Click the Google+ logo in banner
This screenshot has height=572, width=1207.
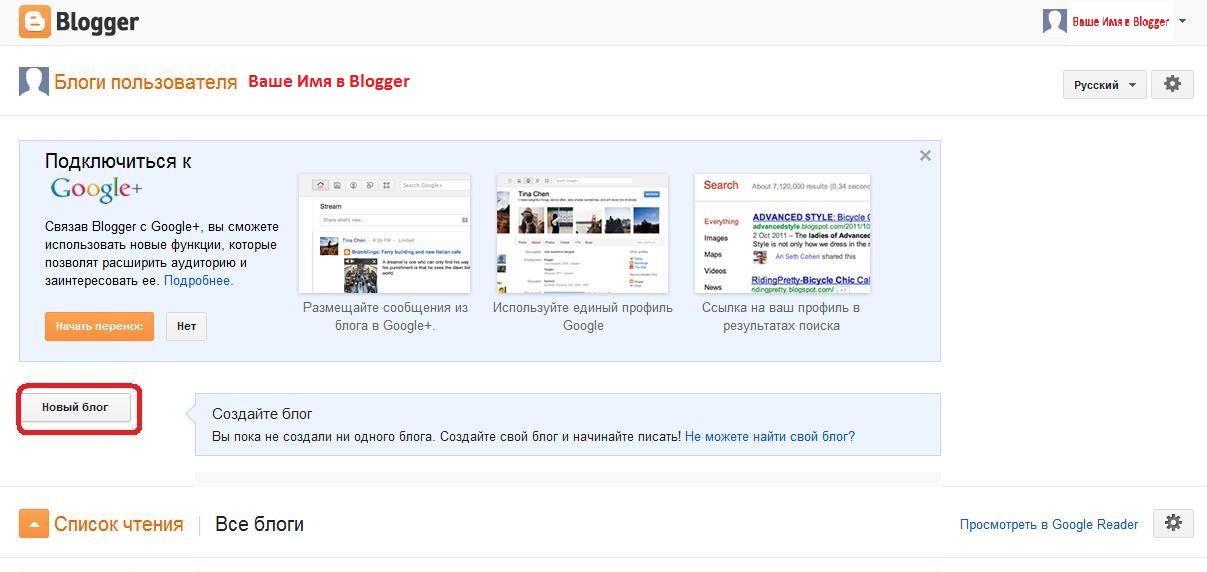(x=97, y=189)
